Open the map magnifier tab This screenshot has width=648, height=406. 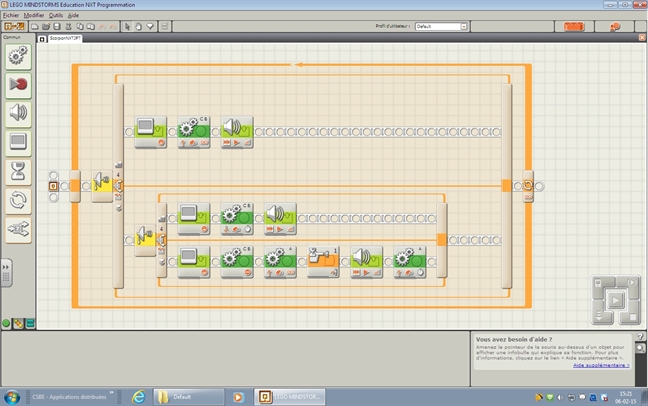pyautogui.click(x=640, y=348)
